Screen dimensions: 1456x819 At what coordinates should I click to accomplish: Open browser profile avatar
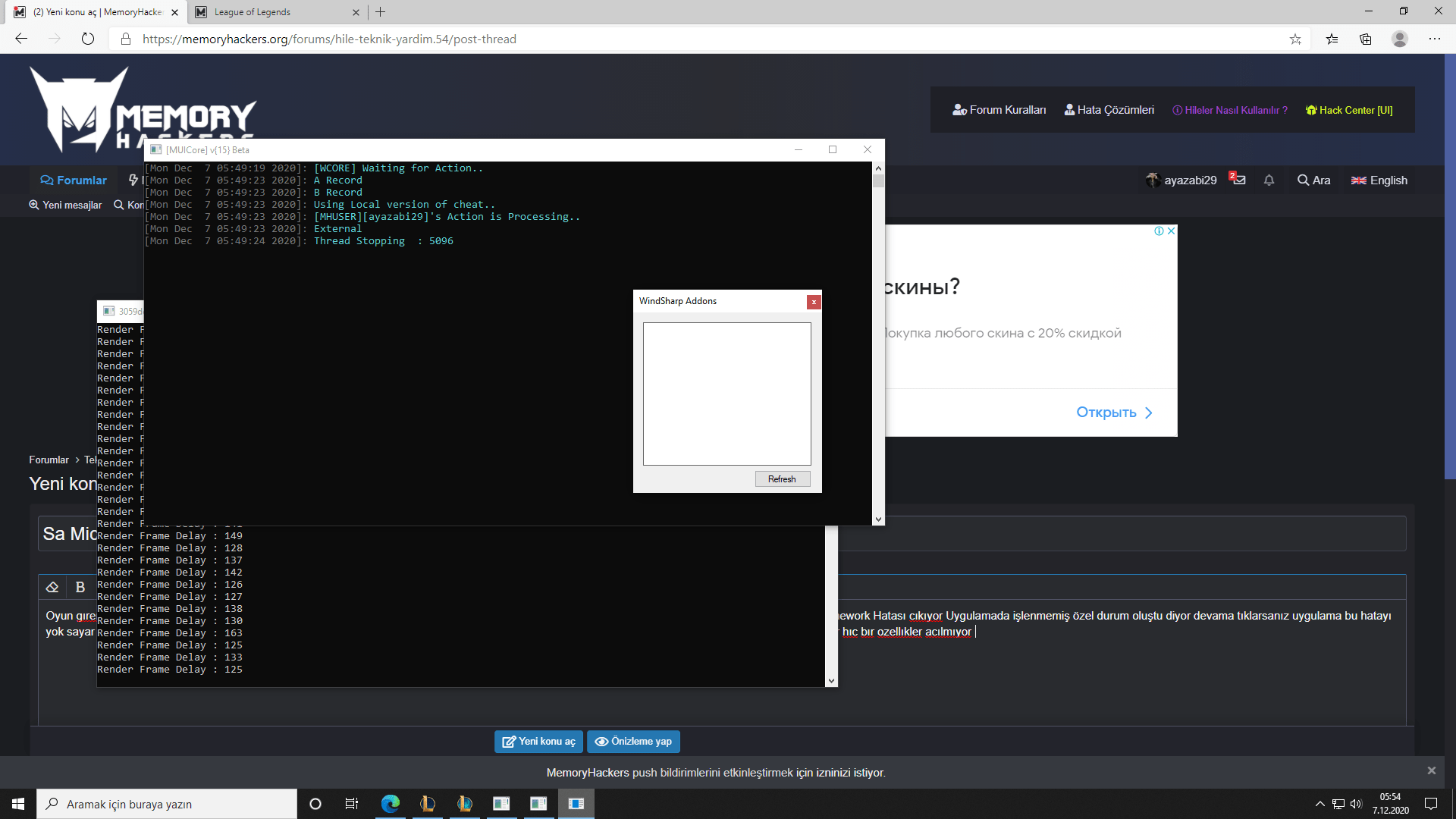tap(1400, 39)
